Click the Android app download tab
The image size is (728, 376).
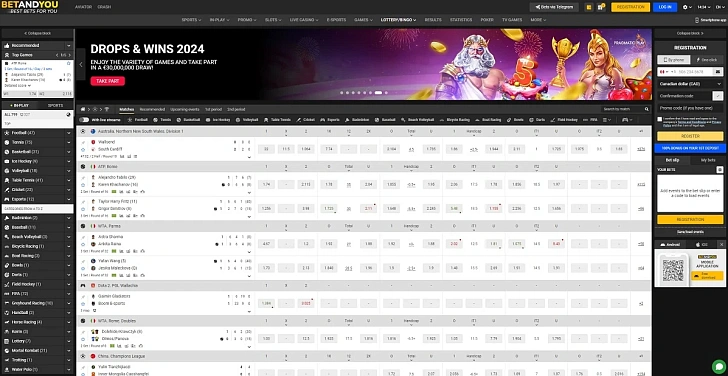click(671, 244)
